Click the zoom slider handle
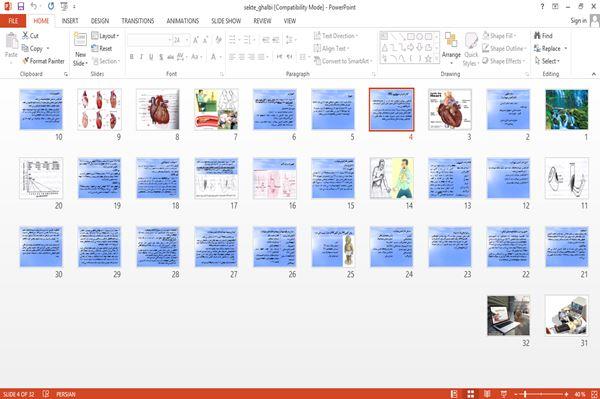 (525, 394)
